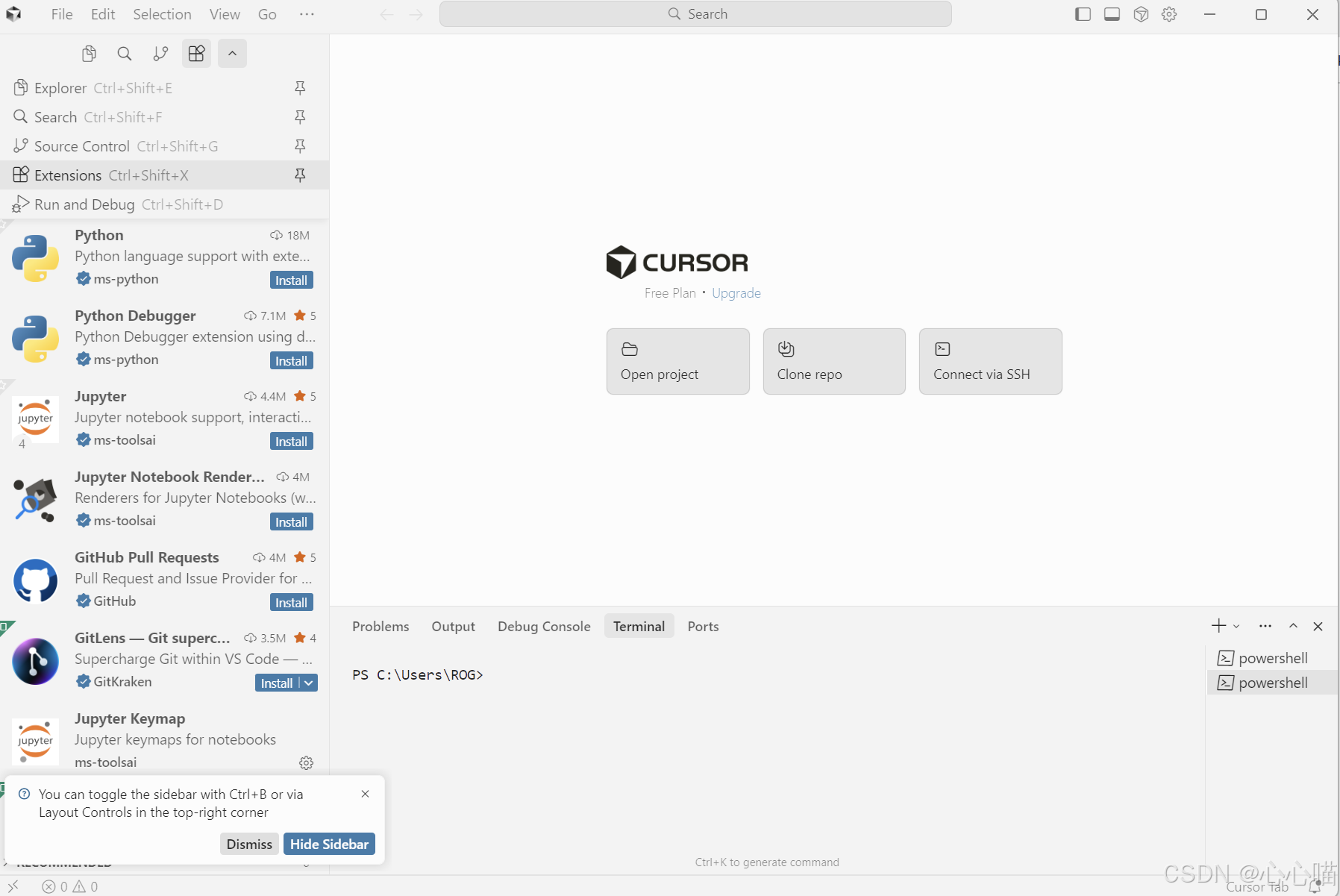The height and width of the screenshot is (896, 1340).
Task: Click Open project card
Action: (677, 361)
